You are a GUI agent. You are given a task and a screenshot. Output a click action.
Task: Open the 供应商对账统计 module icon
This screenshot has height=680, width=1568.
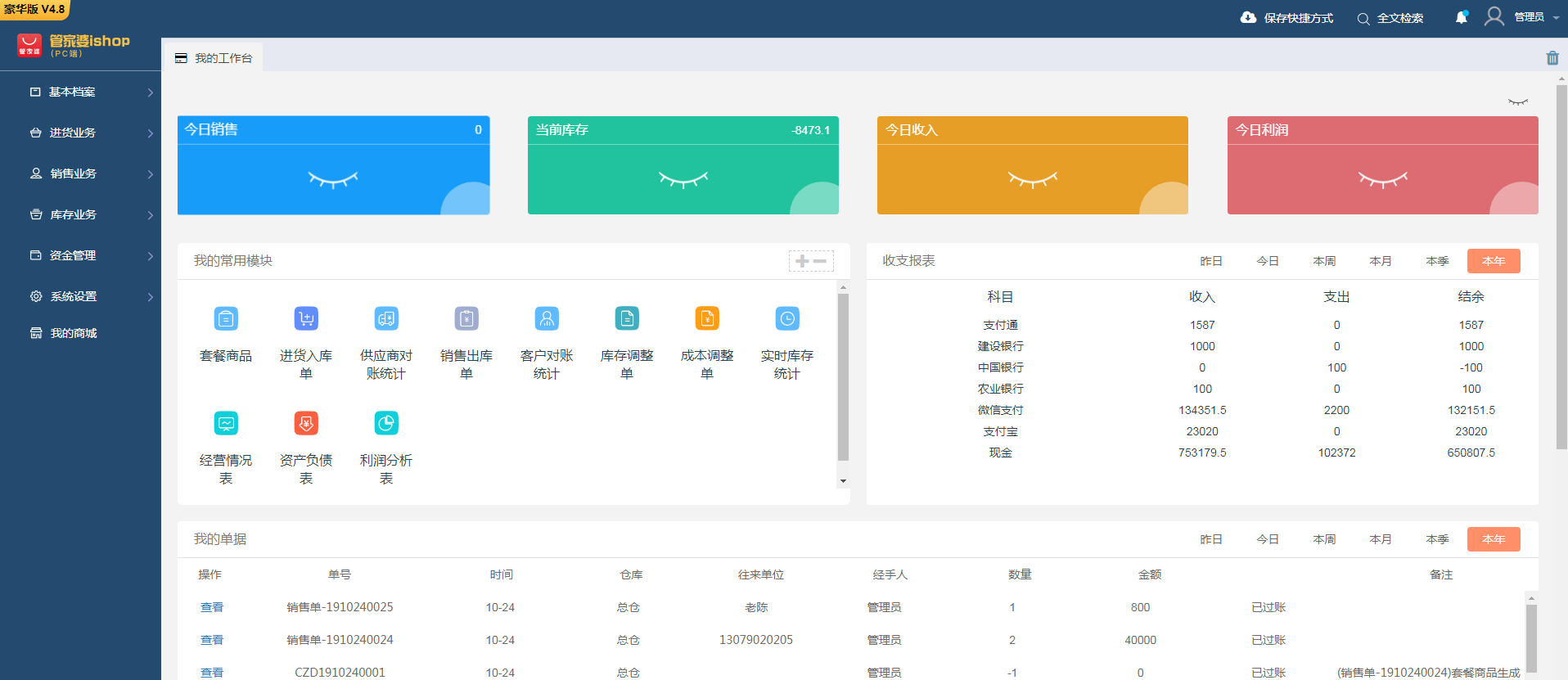pos(386,318)
